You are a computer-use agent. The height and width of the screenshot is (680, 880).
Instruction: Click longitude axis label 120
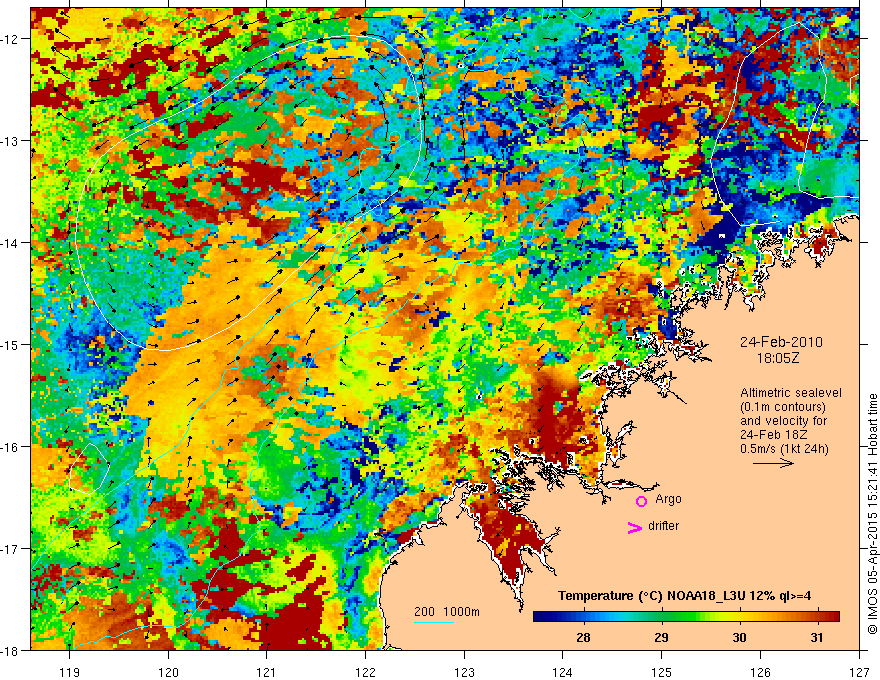[x=168, y=672]
